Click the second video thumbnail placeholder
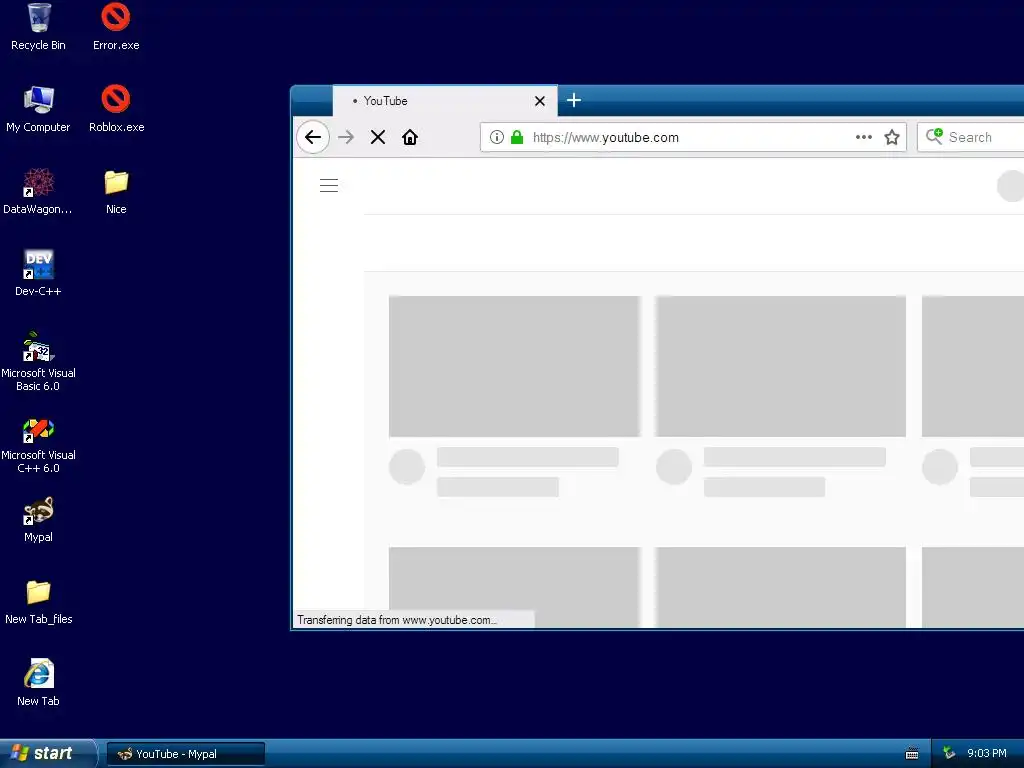Image resolution: width=1024 pixels, height=768 pixels. coord(780,366)
